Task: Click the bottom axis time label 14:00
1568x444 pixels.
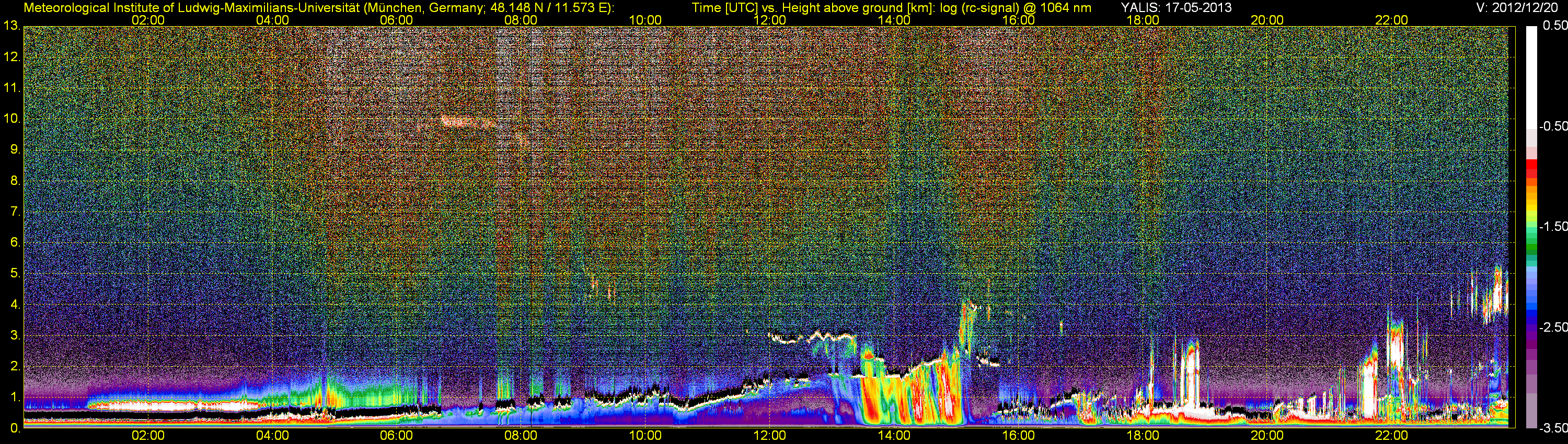Action: click(x=894, y=436)
